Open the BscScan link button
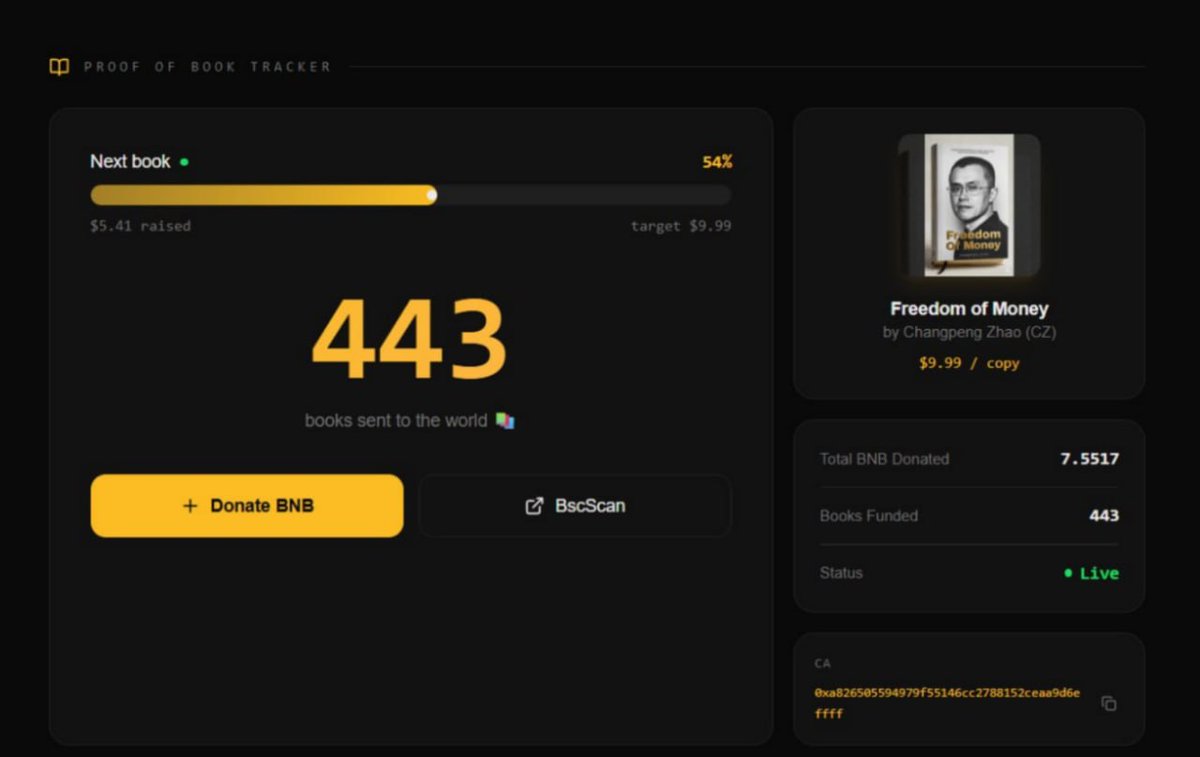Screen dimensions: 1200x757 (575, 505)
